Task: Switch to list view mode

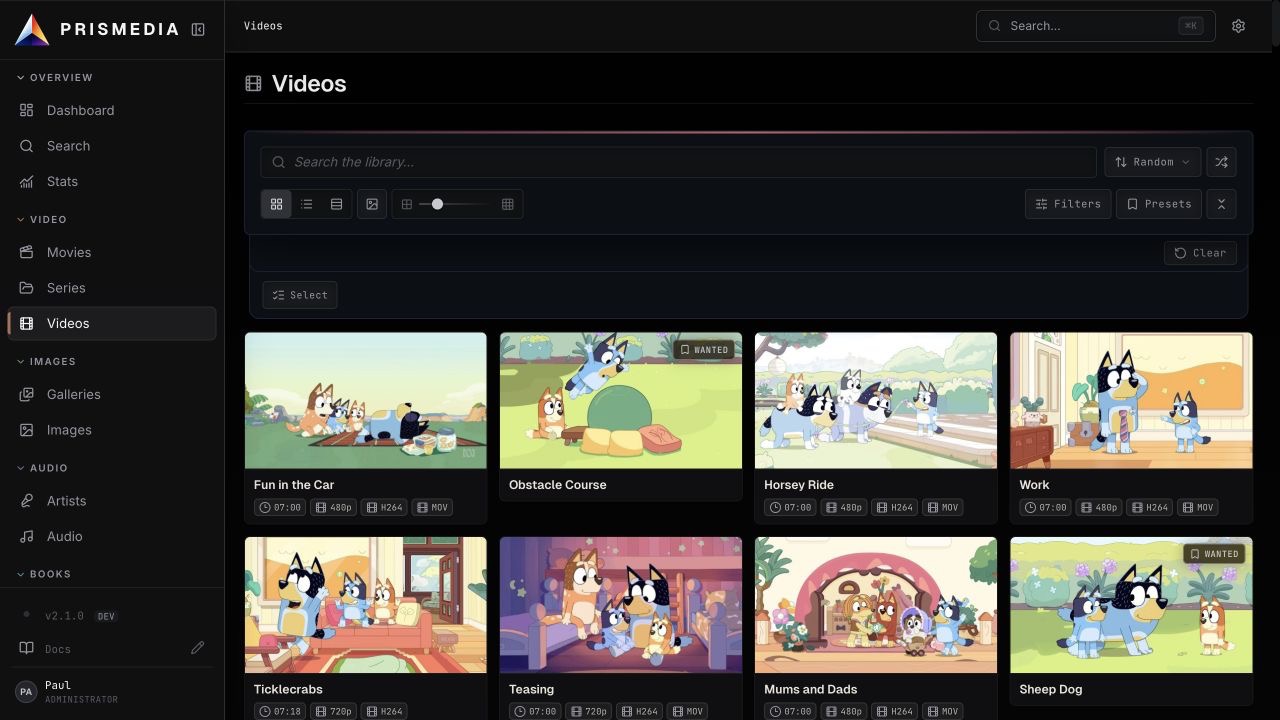Action: click(x=307, y=204)
